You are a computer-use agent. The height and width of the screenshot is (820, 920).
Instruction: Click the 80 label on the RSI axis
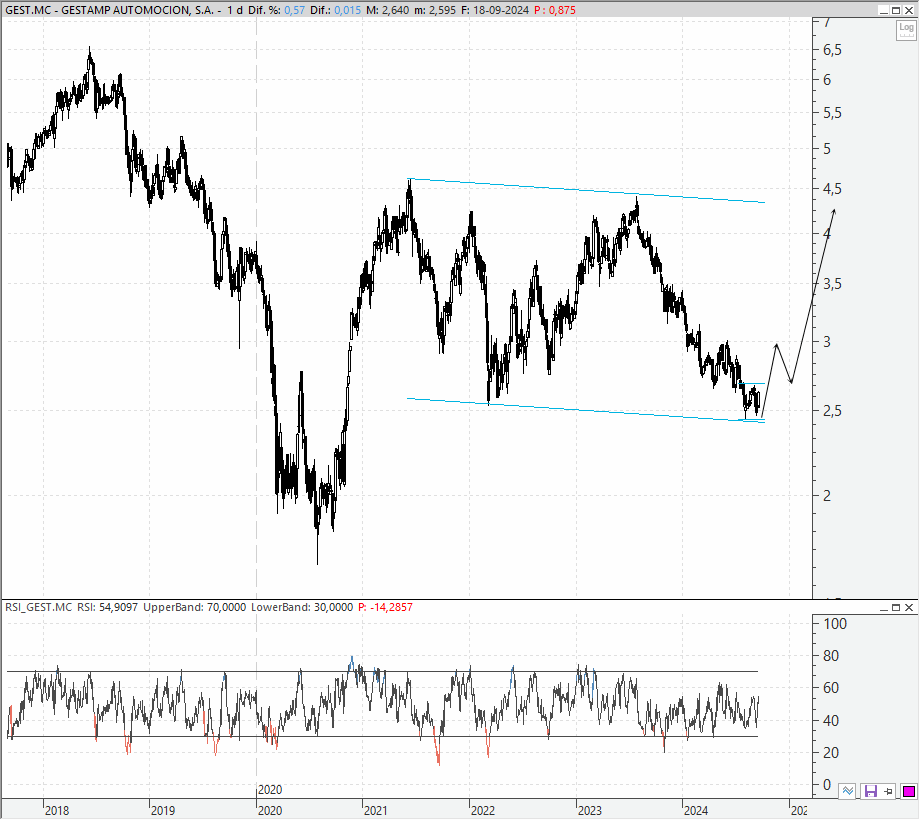coord(831,656)
